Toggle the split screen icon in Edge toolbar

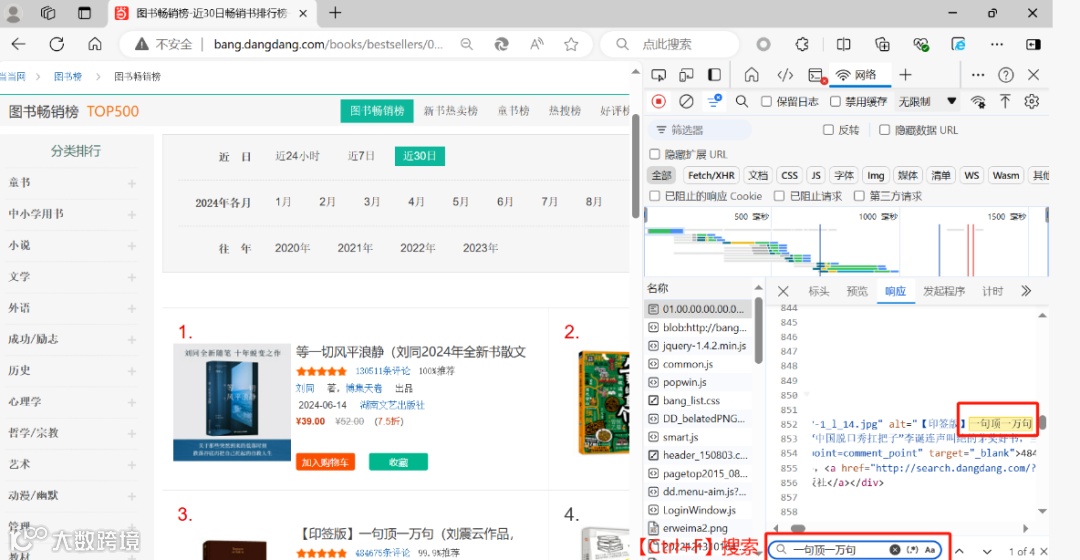click(x=843, y=44)
